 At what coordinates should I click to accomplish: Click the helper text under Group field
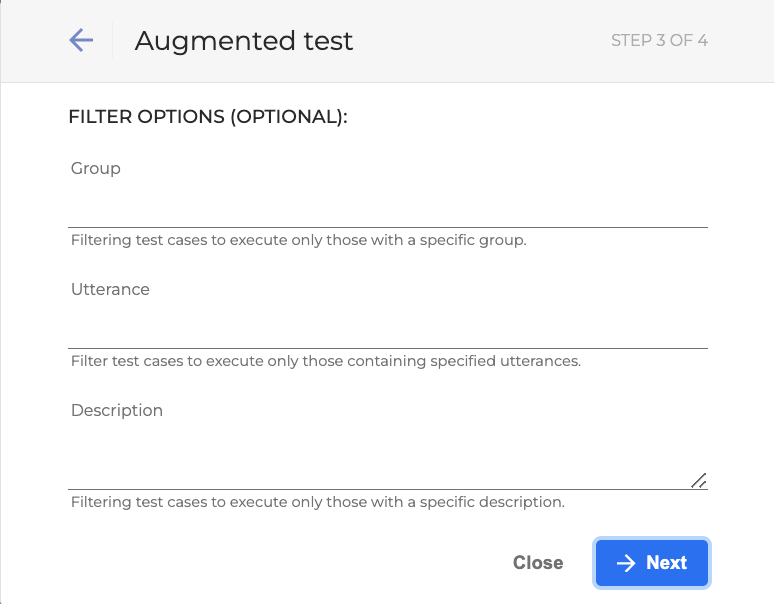click(x=298, y=241)
